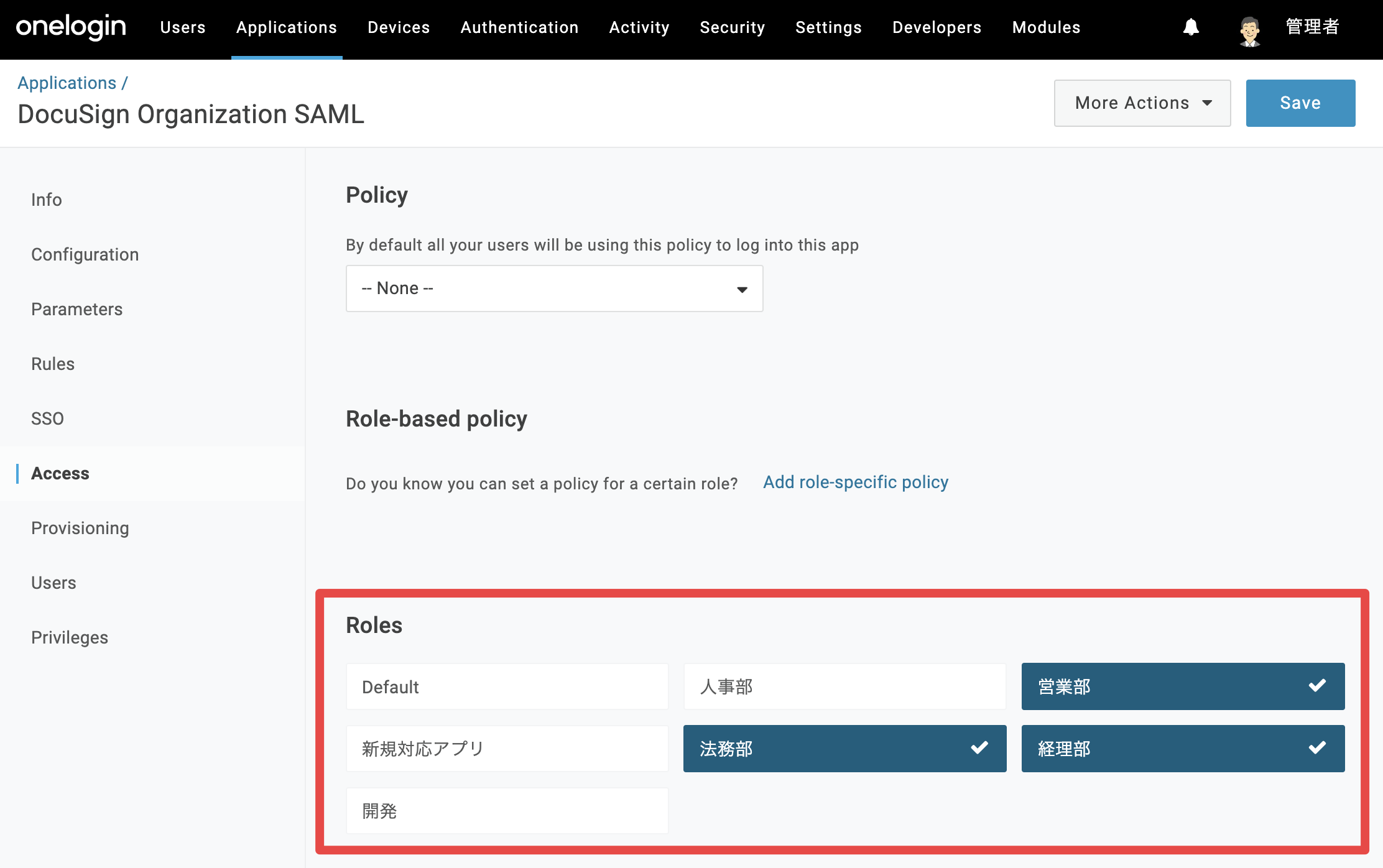Open the Configuration sidebar tab
The width and height of the screenshot is (1383, 868).
point(85,254)
